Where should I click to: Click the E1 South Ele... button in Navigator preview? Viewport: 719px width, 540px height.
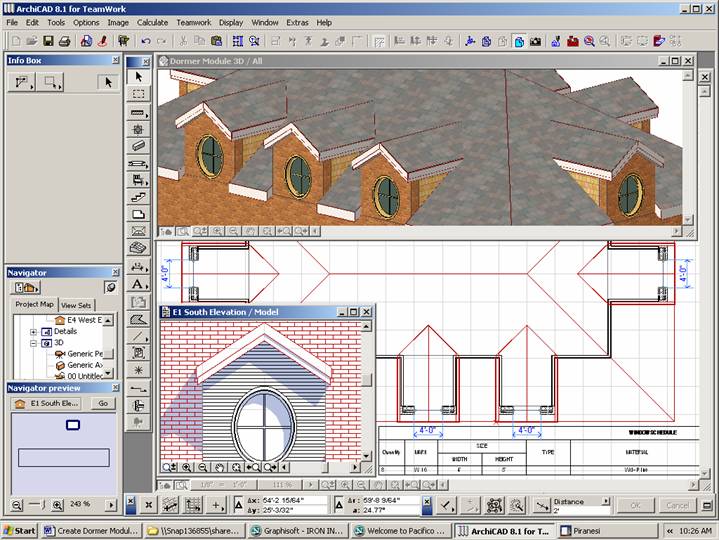(x=47, y=403)
